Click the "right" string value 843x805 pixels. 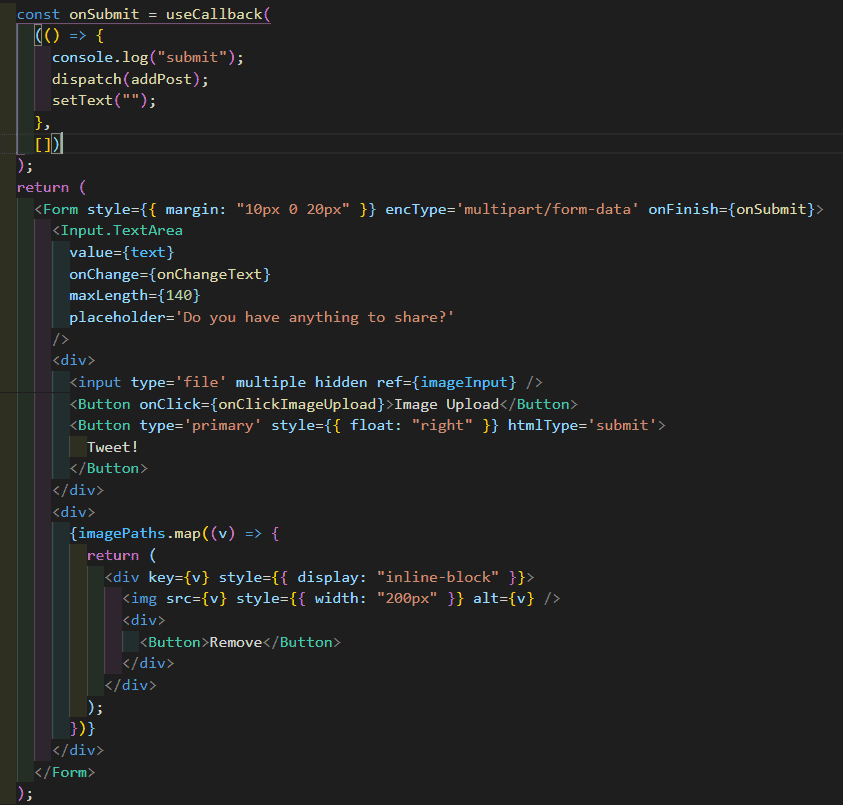click(x=442, y=426)
